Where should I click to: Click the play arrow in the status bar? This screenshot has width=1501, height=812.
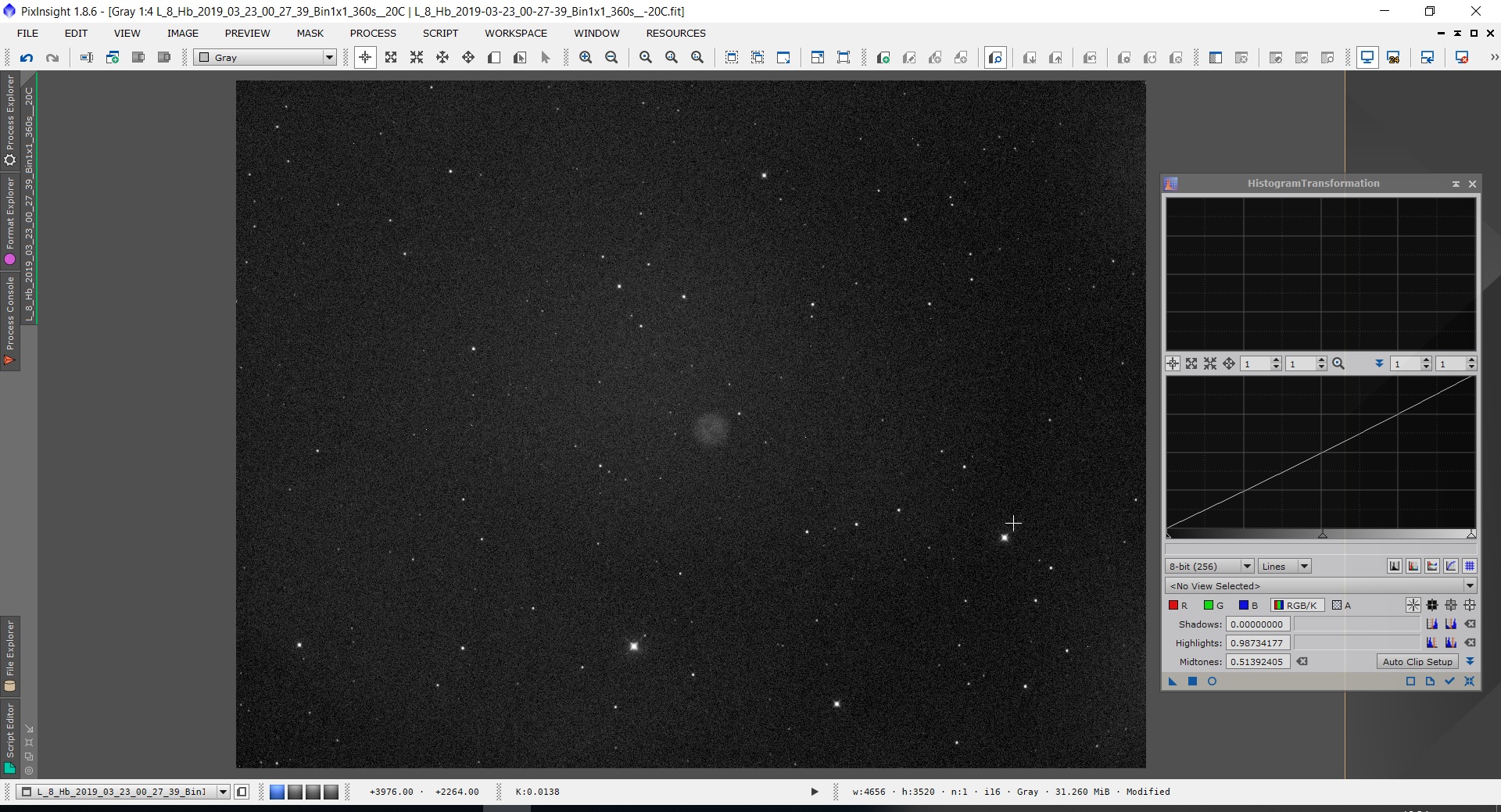814,792
